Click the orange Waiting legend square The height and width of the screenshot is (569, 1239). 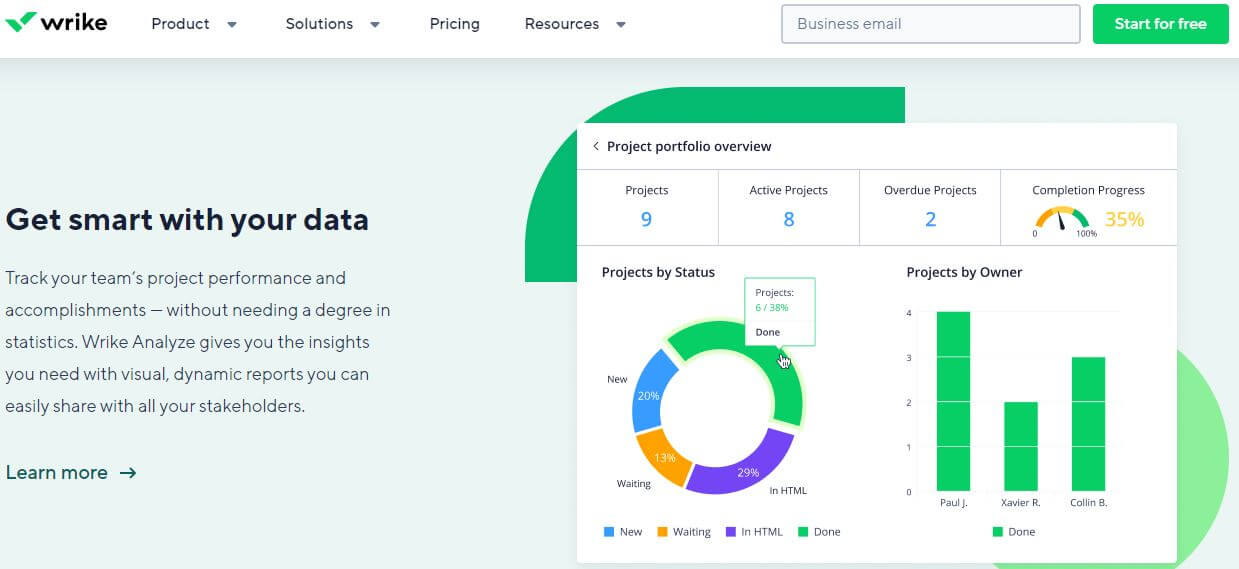[662, 532]
